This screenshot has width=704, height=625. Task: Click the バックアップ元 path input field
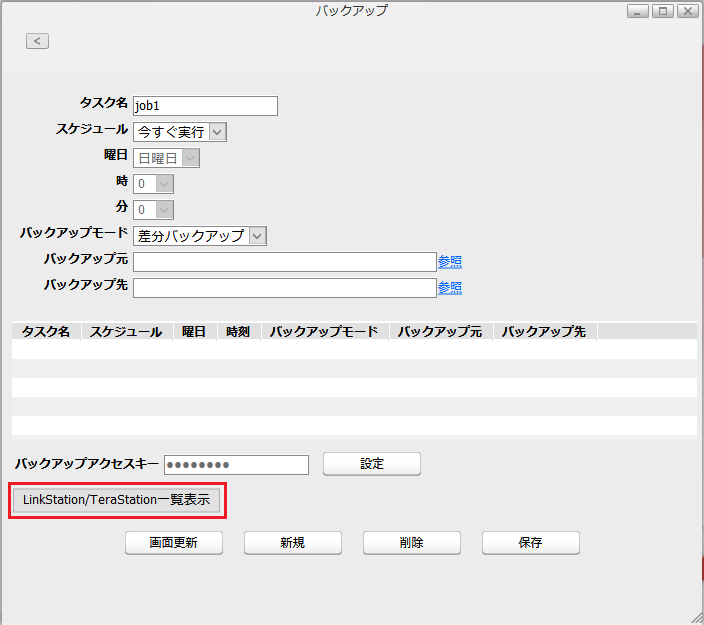click(285, 262)
